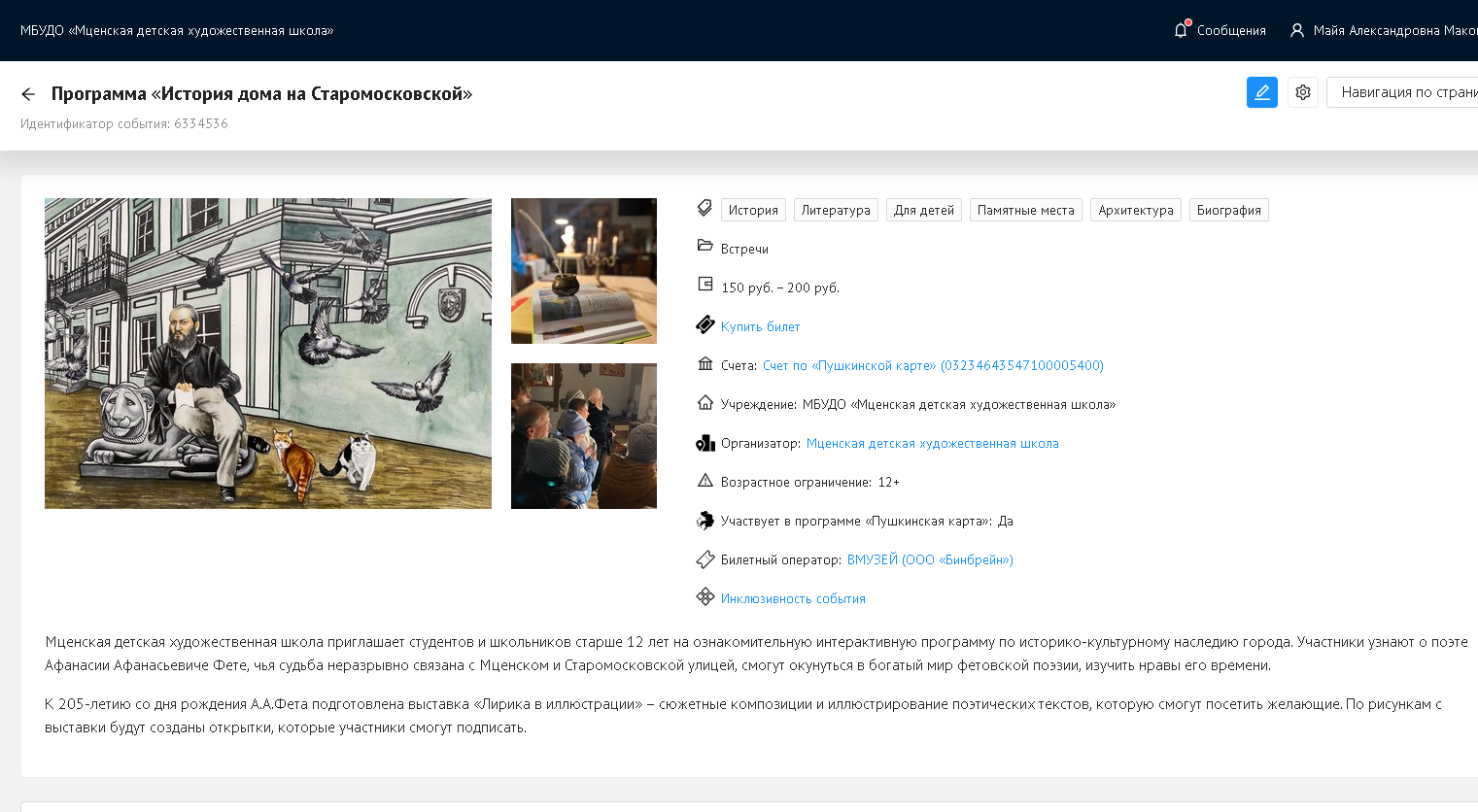
Task: Click the user profile icon
Action: (1296, 30)
